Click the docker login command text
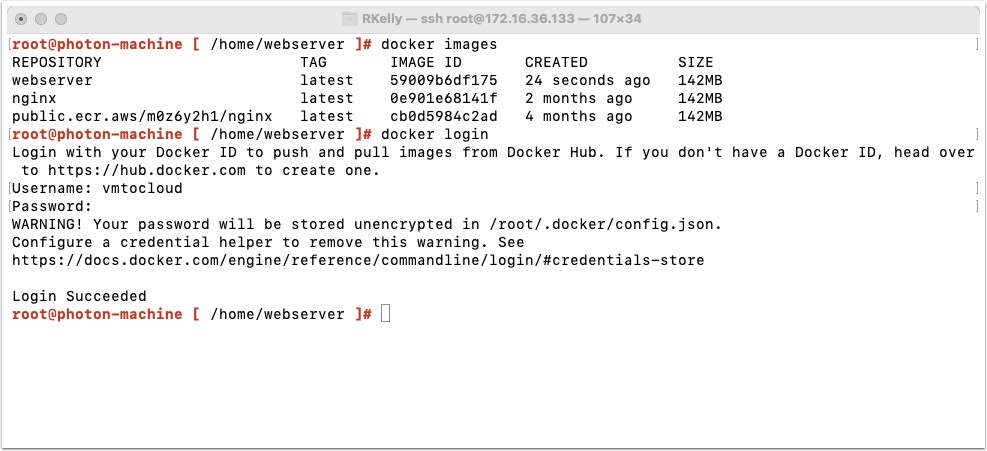This screenshot has width=987, height=451. (435, 134)
